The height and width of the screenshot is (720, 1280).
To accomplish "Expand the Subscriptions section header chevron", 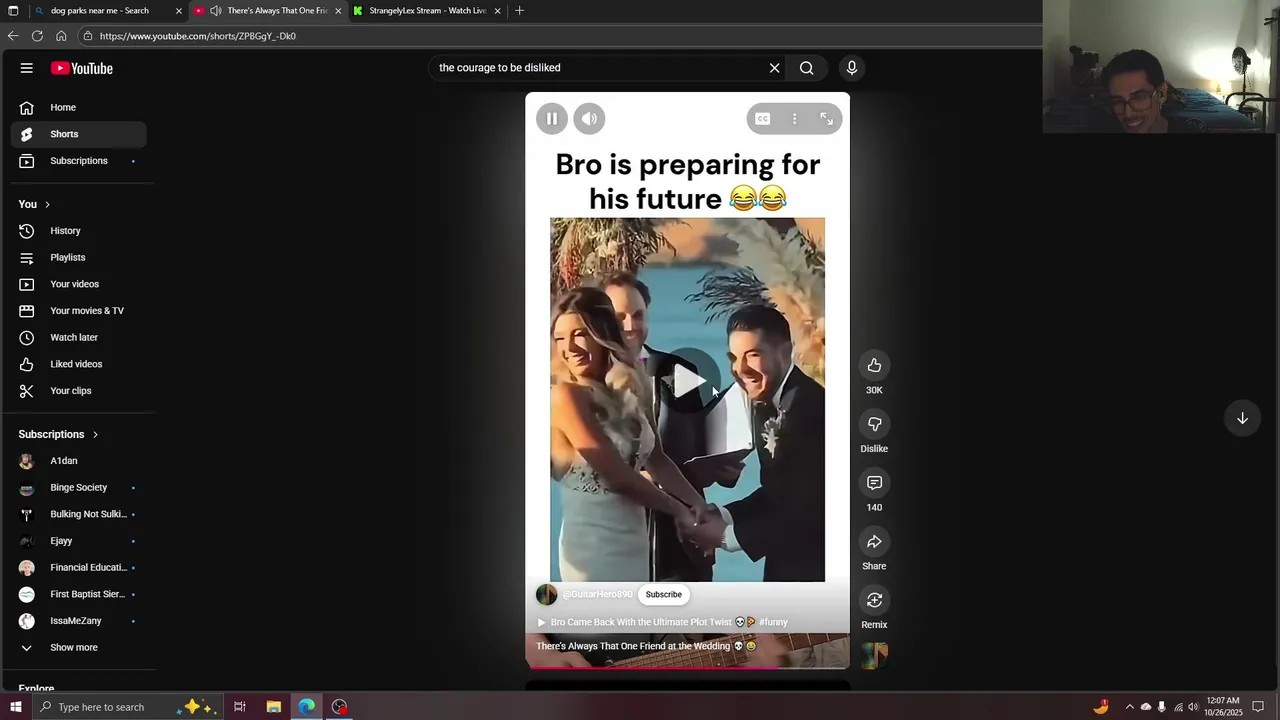I will [x=95, y=434].
